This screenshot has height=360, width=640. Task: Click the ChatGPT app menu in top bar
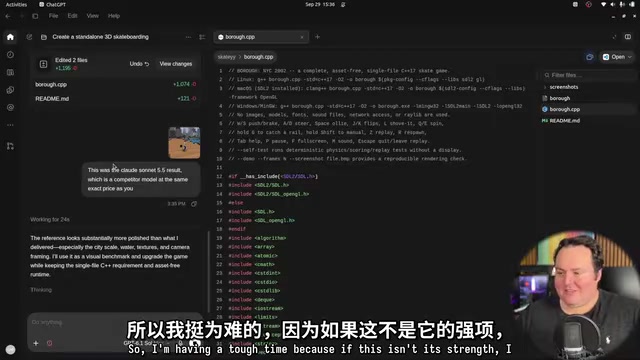(x=52, y=4)
